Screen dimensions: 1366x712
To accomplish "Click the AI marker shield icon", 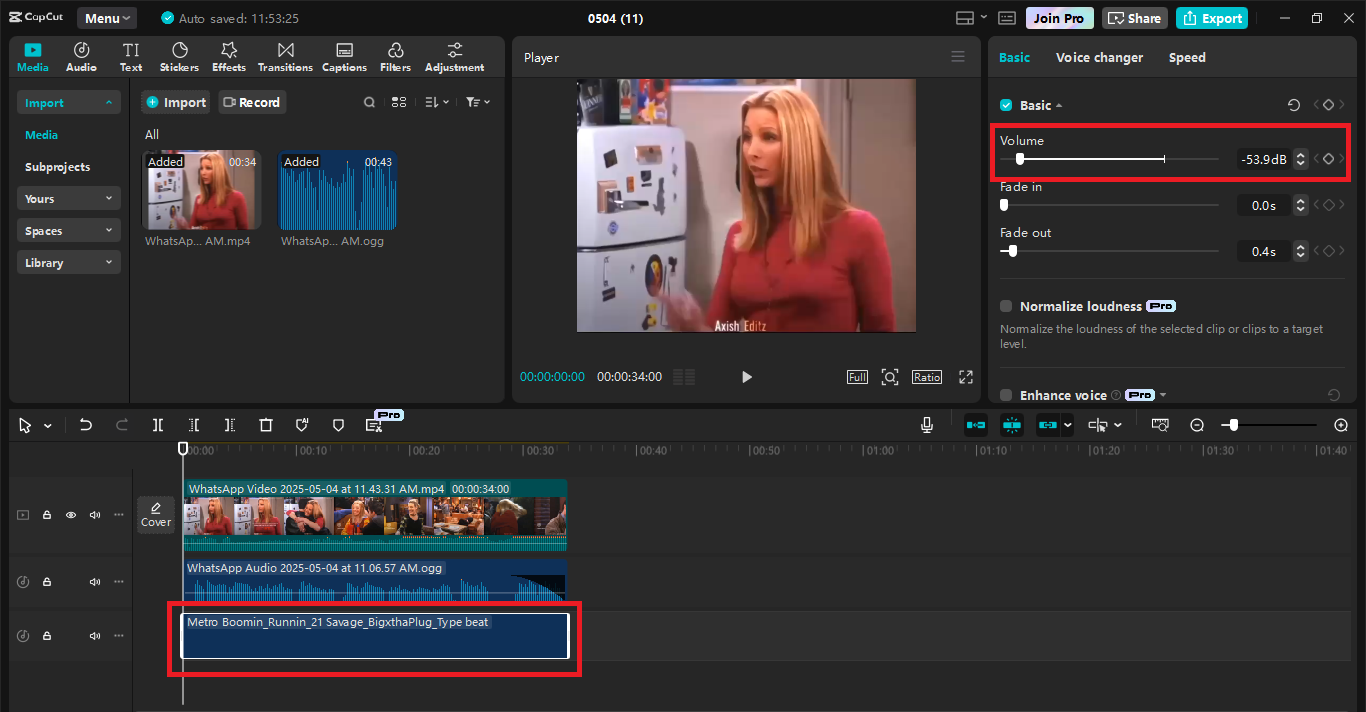I will click(x=302, y=425).
